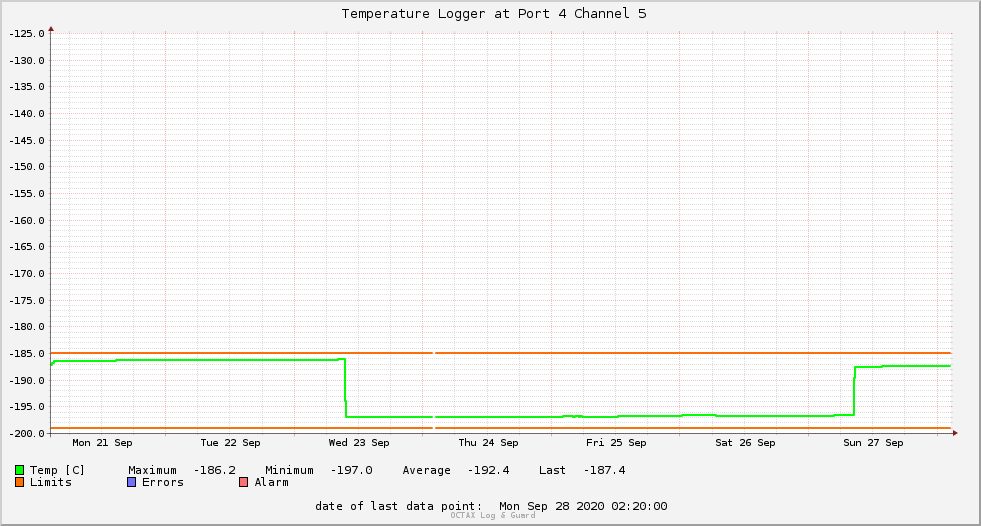Image resolution: width=981 pixels, height=526 pixels.
Task: Click x-axis label 'Sat 26 Sep'
Action: tap(745, 443)
